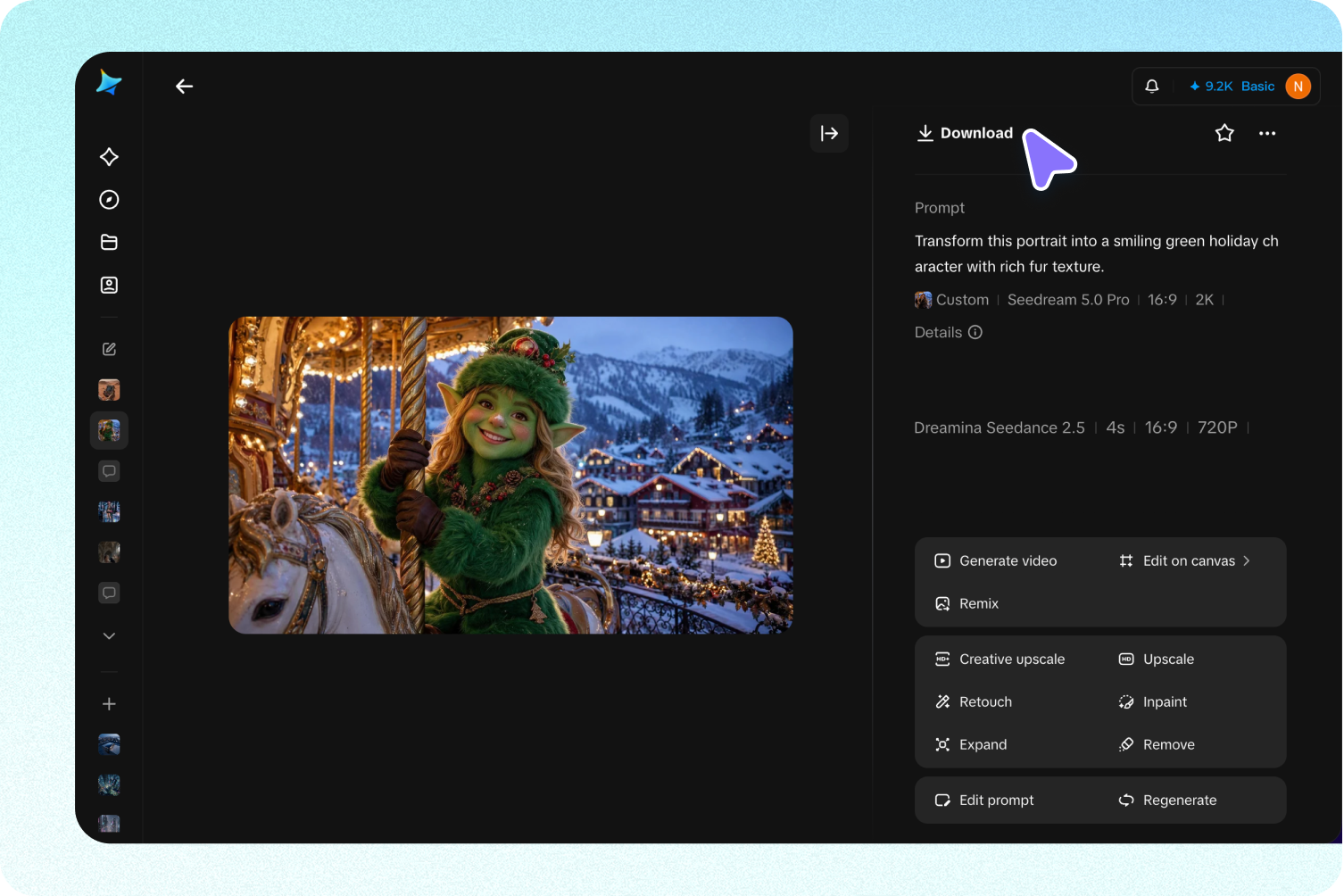This screenshot has width=1344, height=896.
Task: Open the generated elf carousel image
Action: coord(510,475)
